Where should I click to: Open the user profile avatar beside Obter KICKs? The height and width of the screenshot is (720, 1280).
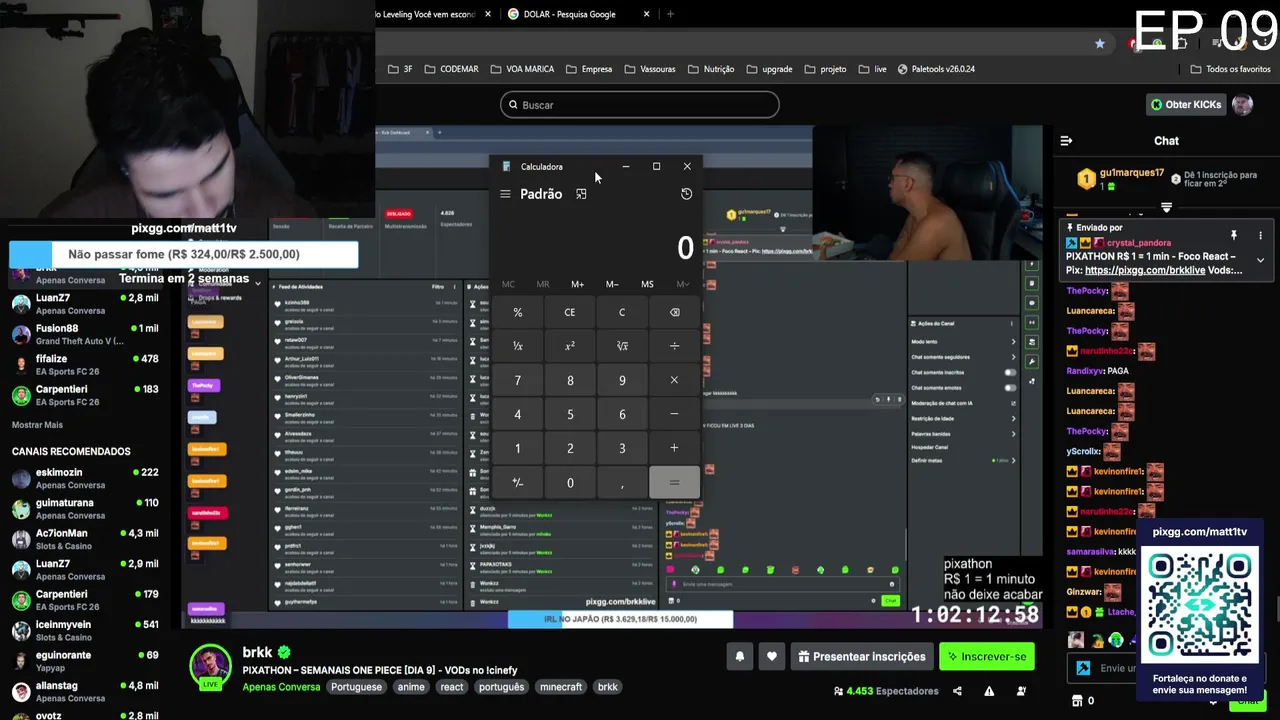click(1242, 105)
